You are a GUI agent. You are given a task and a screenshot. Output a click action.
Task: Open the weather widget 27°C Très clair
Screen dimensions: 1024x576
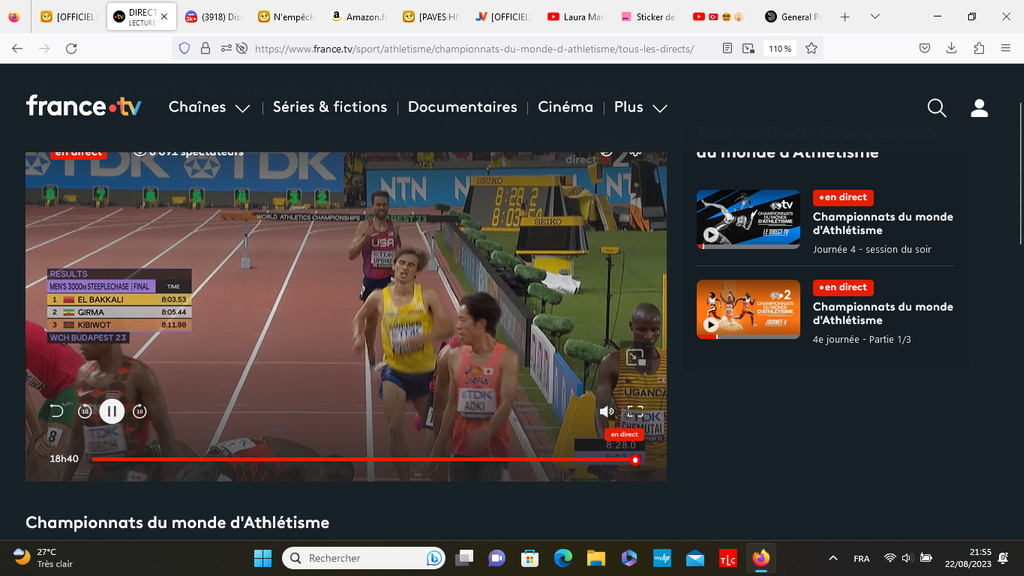44,558
